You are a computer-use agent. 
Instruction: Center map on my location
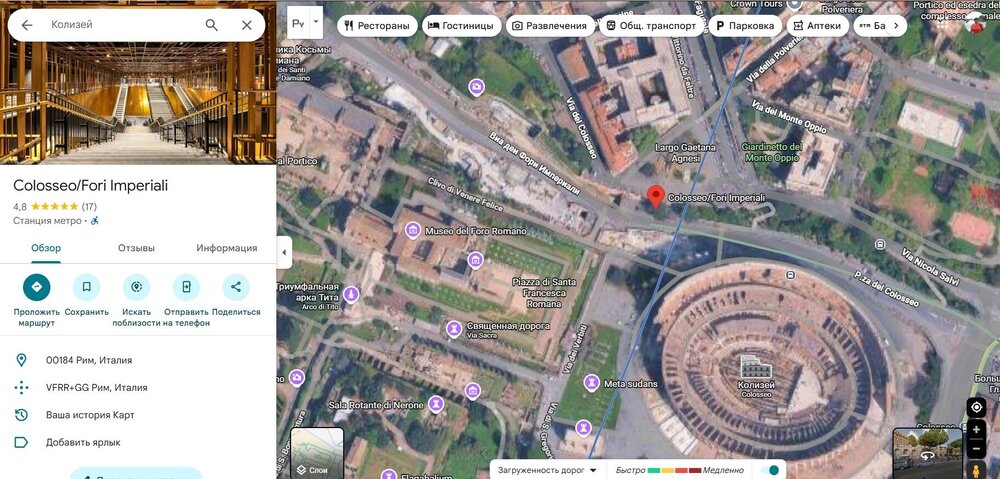(976, 407)
